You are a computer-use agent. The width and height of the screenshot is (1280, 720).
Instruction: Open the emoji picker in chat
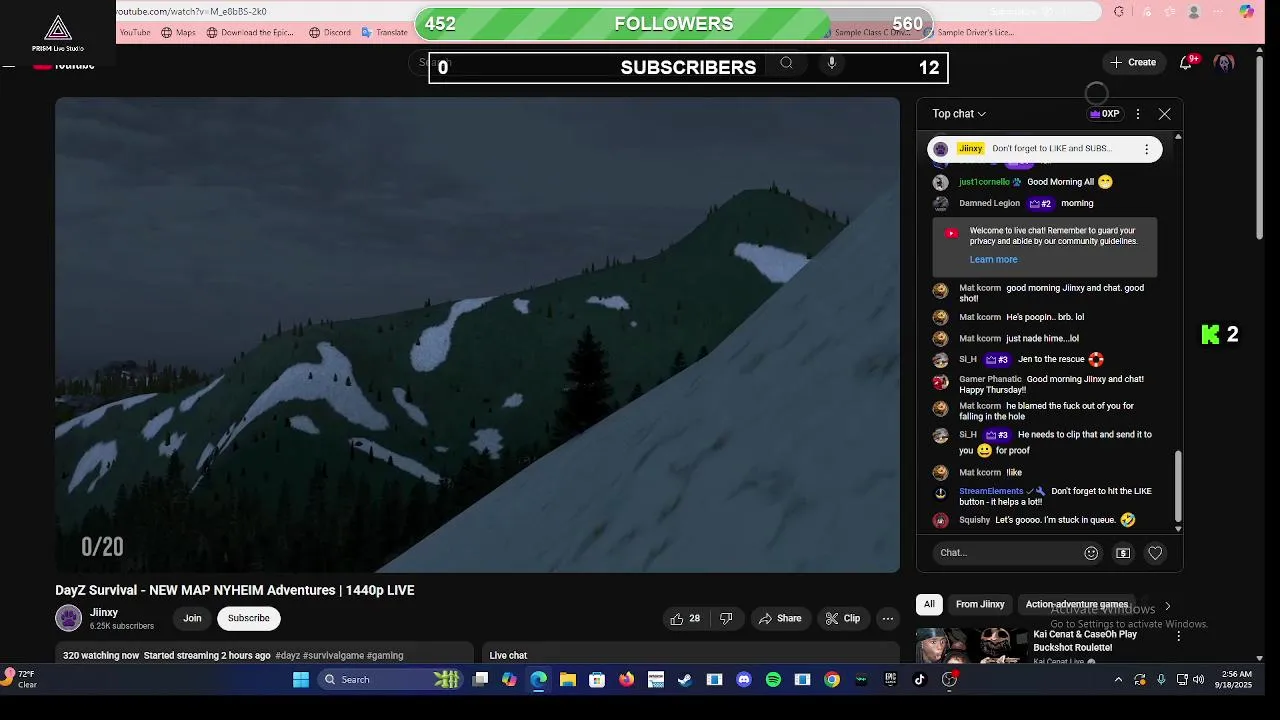coord(1091,553)
